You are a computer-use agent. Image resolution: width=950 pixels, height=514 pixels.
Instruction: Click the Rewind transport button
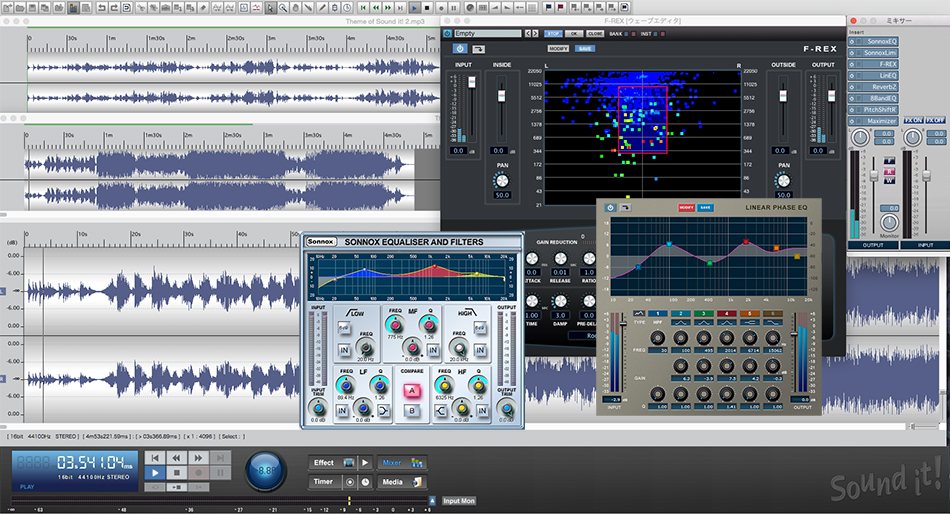pyautogui.click(x=177, y=457)
